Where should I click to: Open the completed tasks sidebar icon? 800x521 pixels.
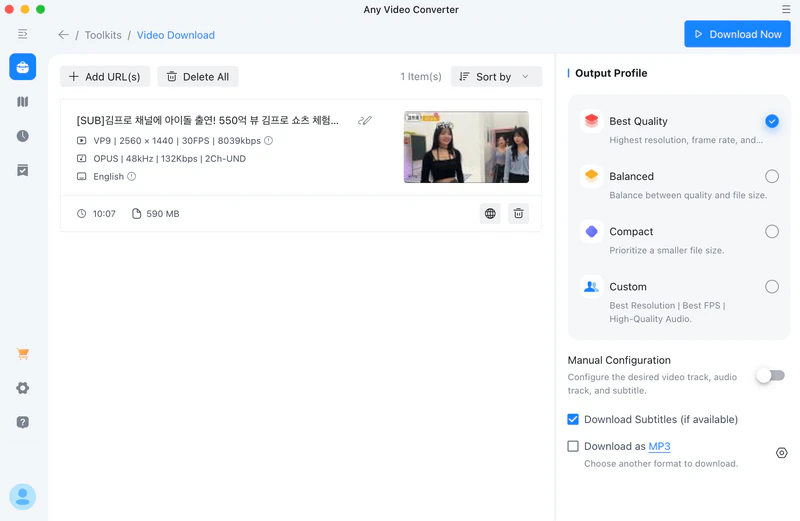coord(22,170)
